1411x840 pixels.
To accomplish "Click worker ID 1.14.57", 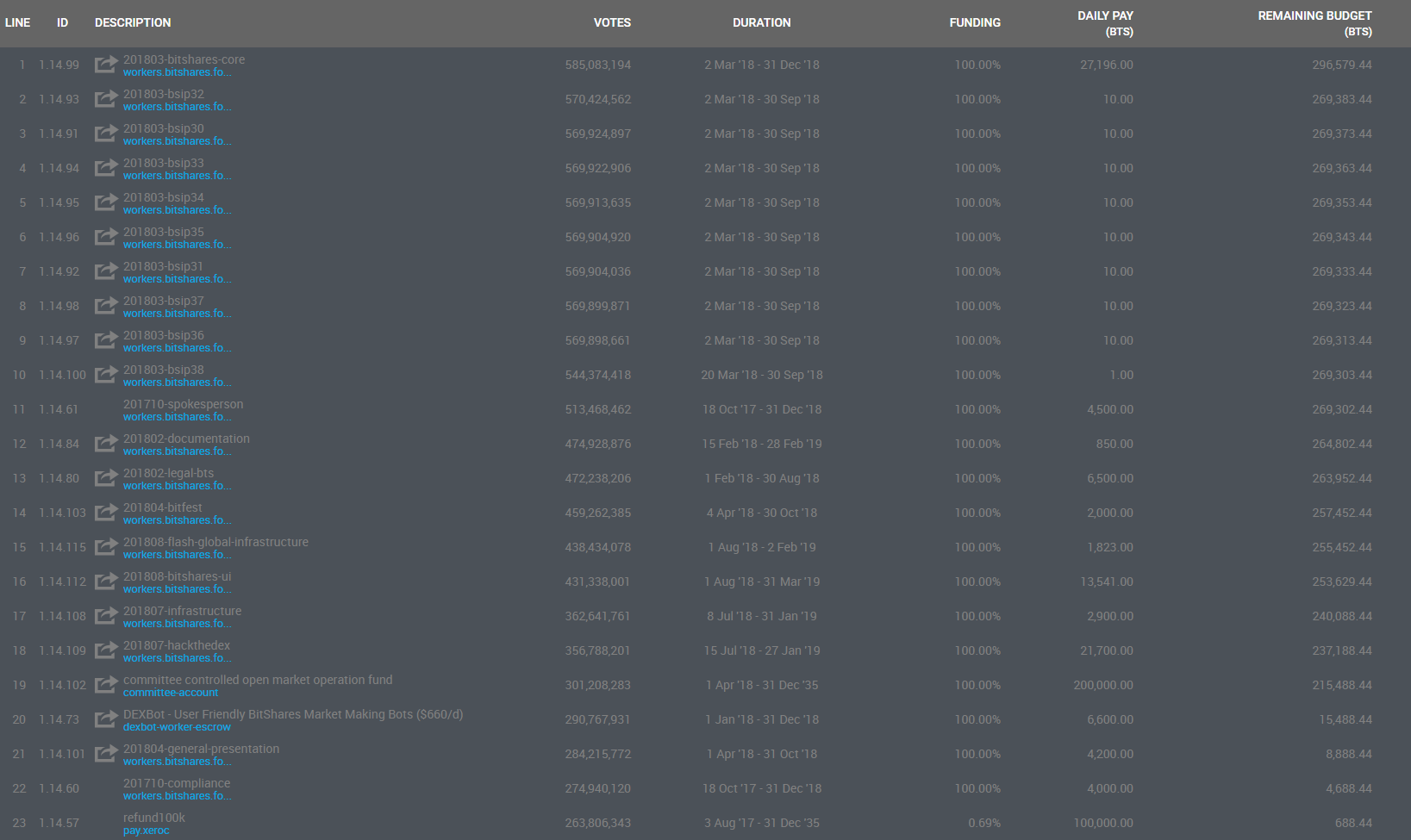I will [59, 823].
